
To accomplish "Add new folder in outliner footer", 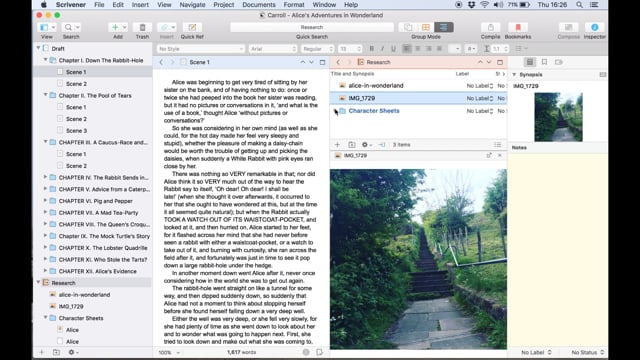I will pyautogui.click(x=351, y=144).
